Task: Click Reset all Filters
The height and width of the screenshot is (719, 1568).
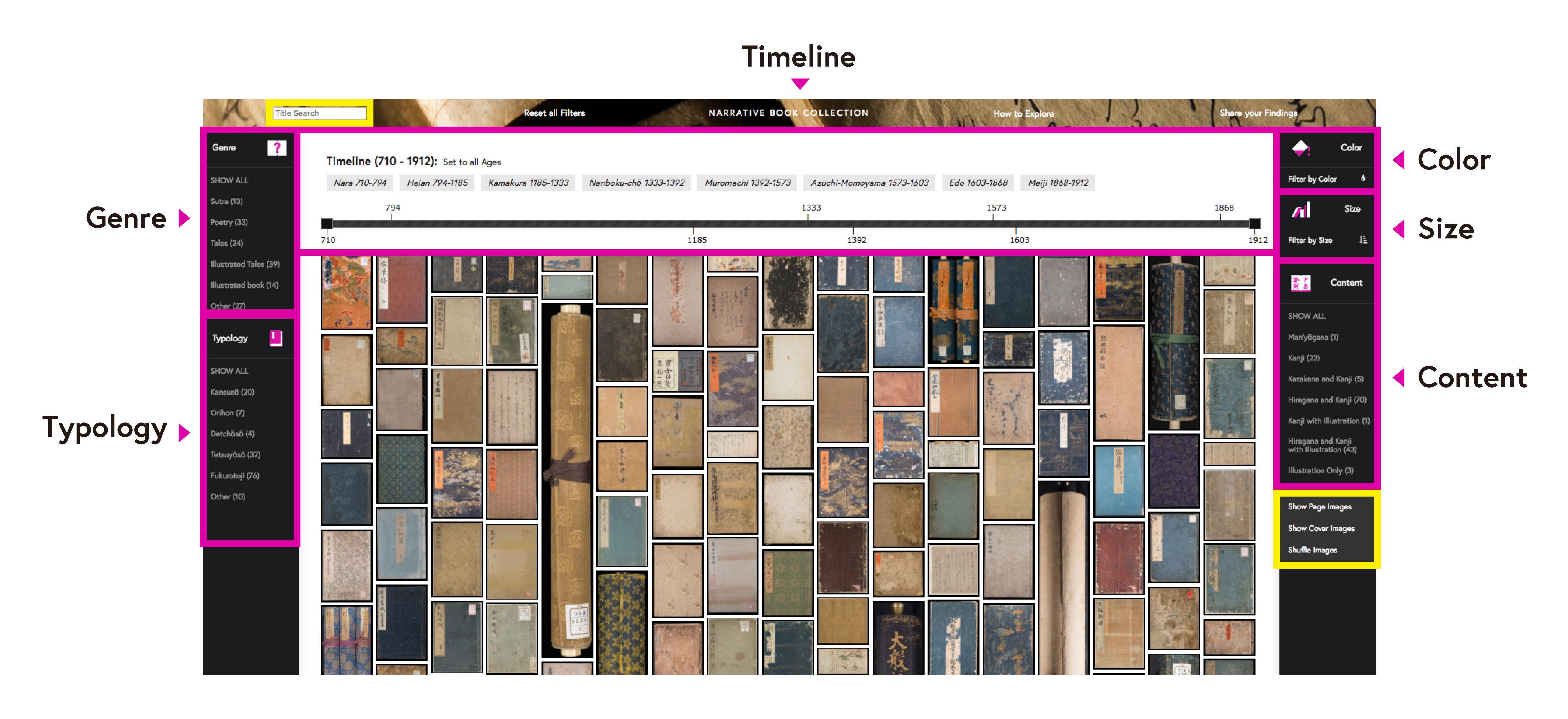Action: (x=554, y=113)
